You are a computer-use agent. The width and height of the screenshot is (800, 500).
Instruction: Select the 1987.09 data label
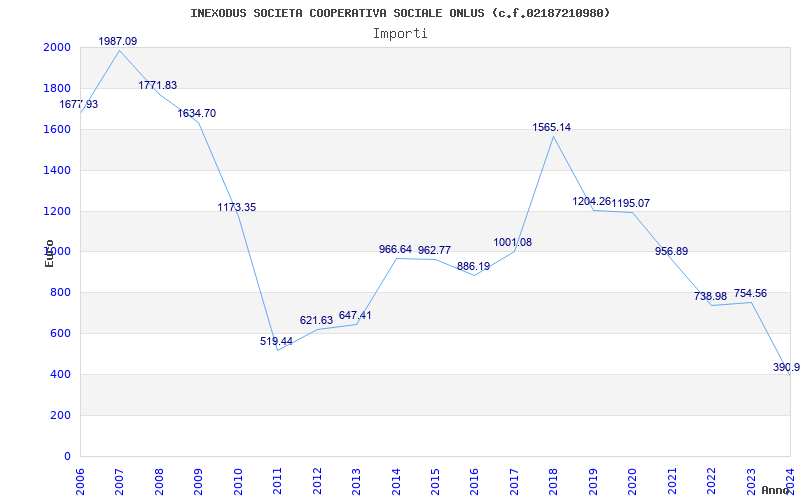tap(118, 41)
